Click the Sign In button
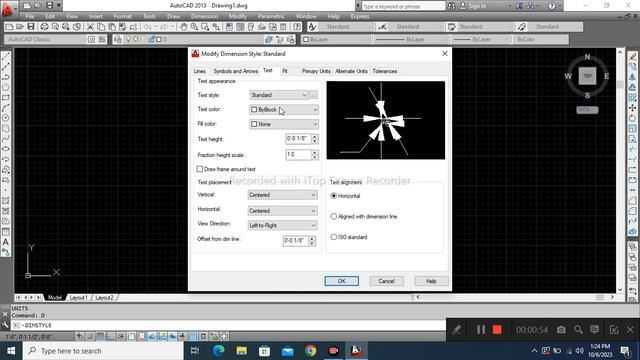Viewport: 640px width, 360px height. click(x=473, y=6)
